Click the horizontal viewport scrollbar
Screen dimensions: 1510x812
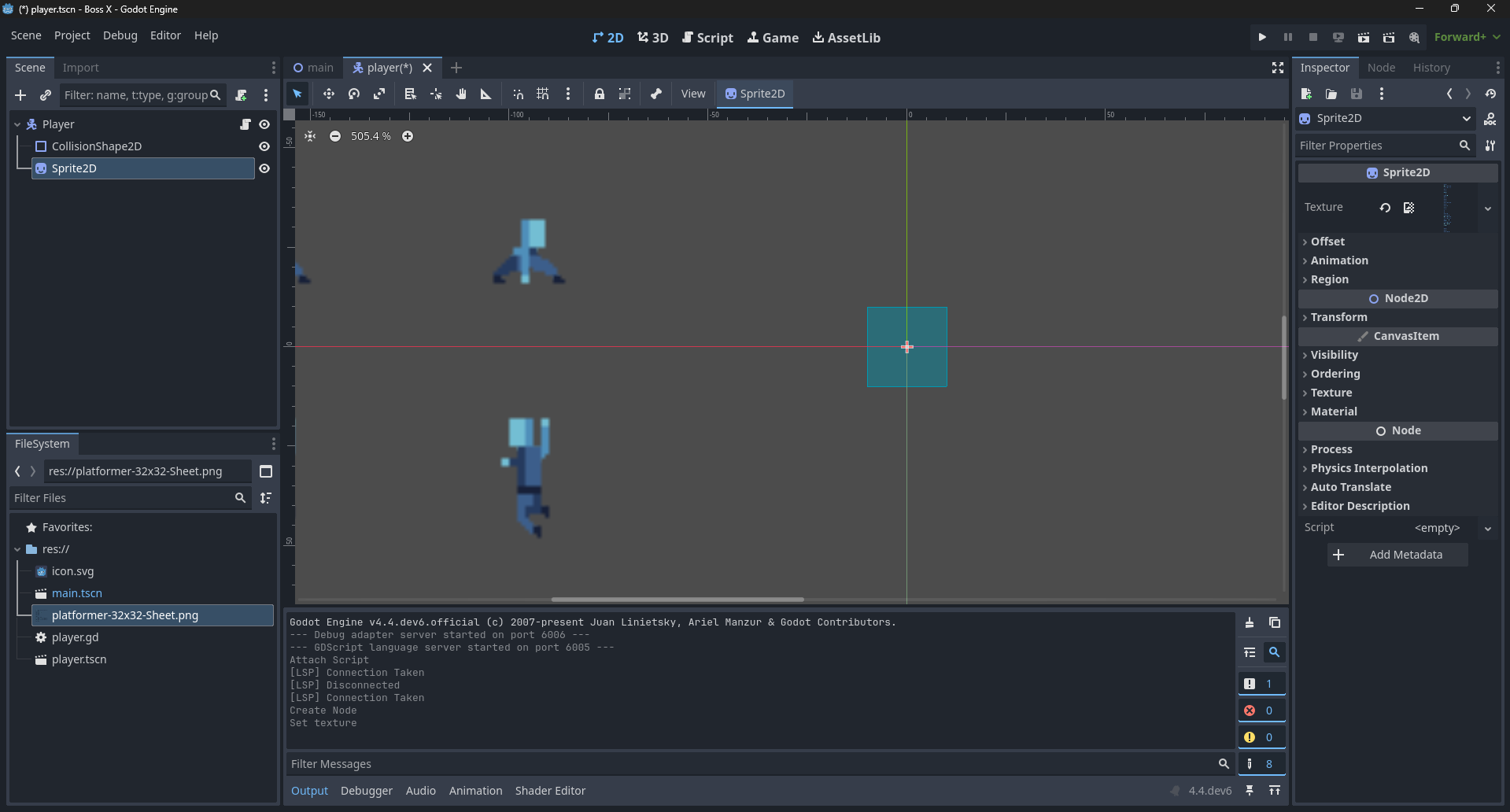pos(677,600)
